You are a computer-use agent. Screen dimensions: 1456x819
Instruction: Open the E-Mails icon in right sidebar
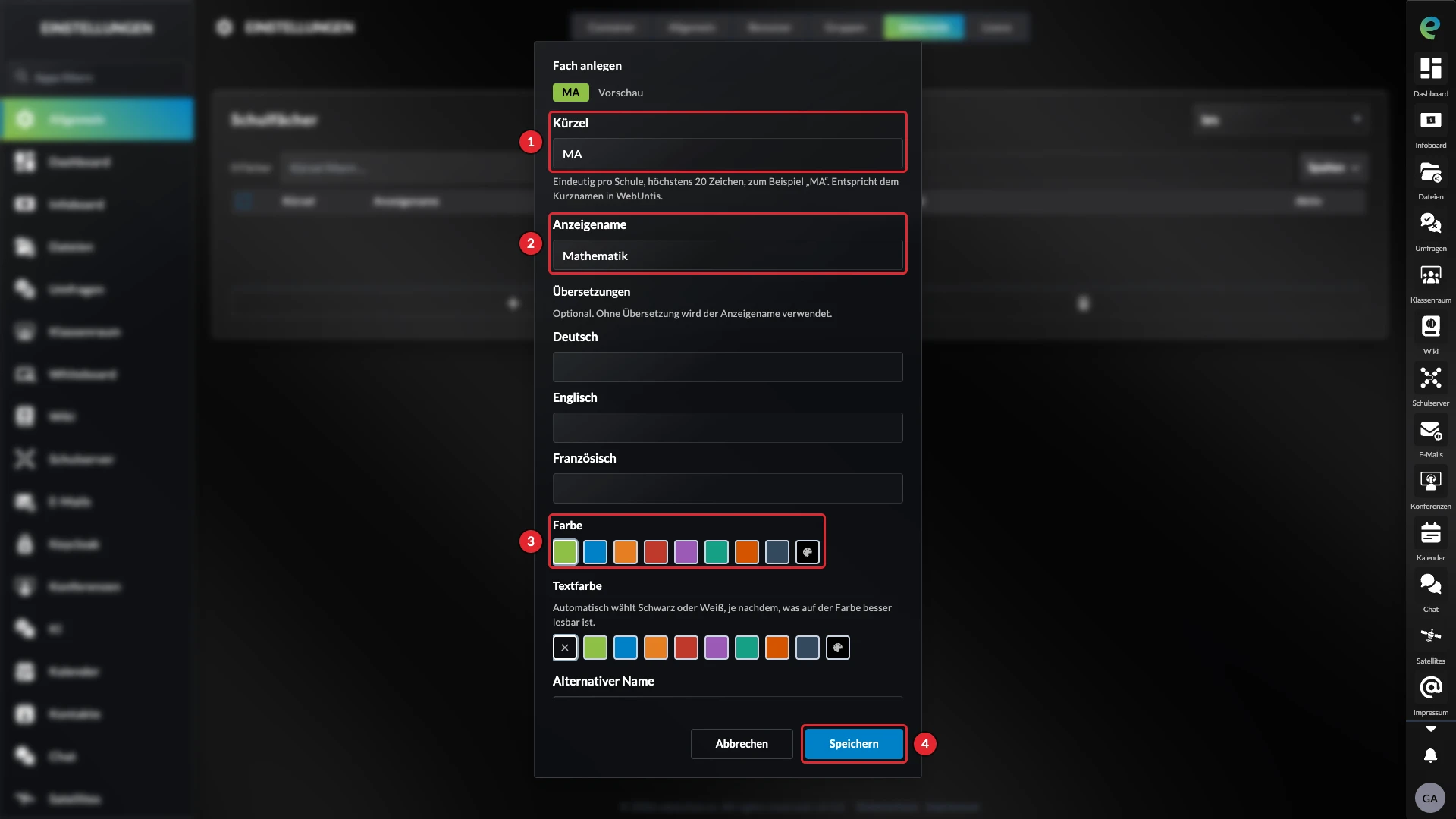click(x=1430, y=430)
